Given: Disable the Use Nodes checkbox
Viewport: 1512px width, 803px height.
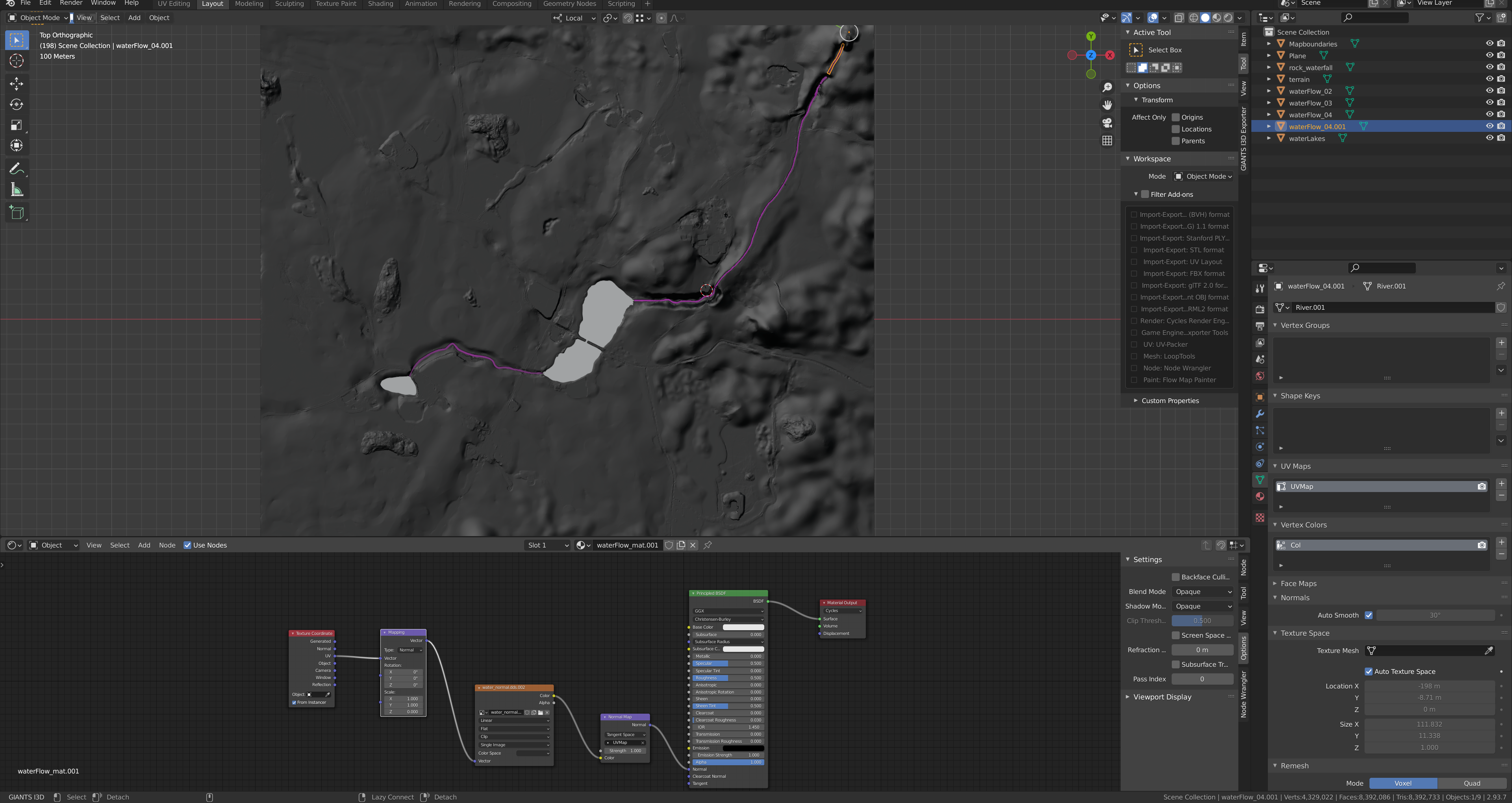Looking at the screenshot, I should click(187, 545).
